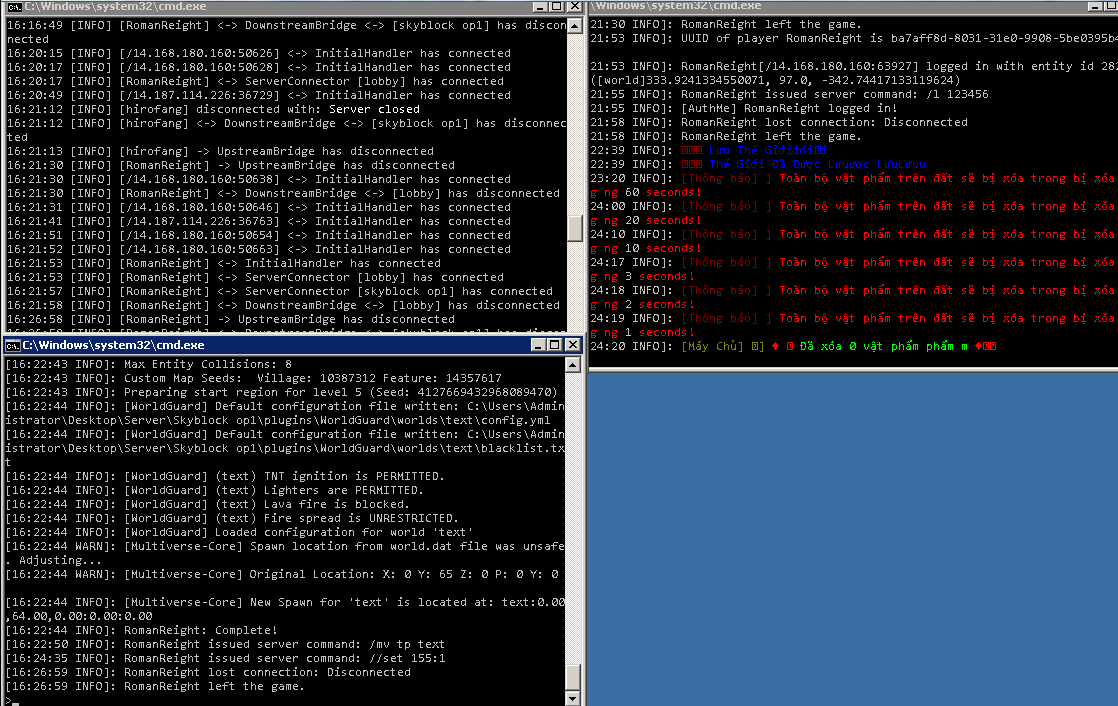Click the 'Loaded configuration for world 'text'' line
This screenshot has height=706, width=1118.
coord(240,533)
